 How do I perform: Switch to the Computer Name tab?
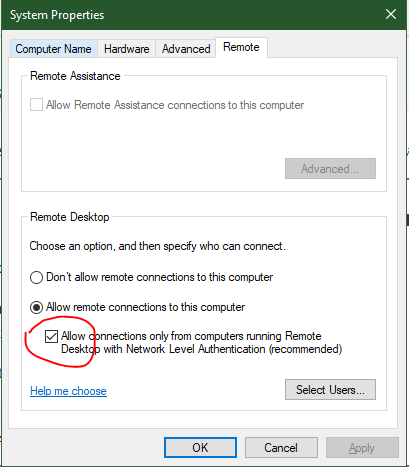[x=53, y=49]
